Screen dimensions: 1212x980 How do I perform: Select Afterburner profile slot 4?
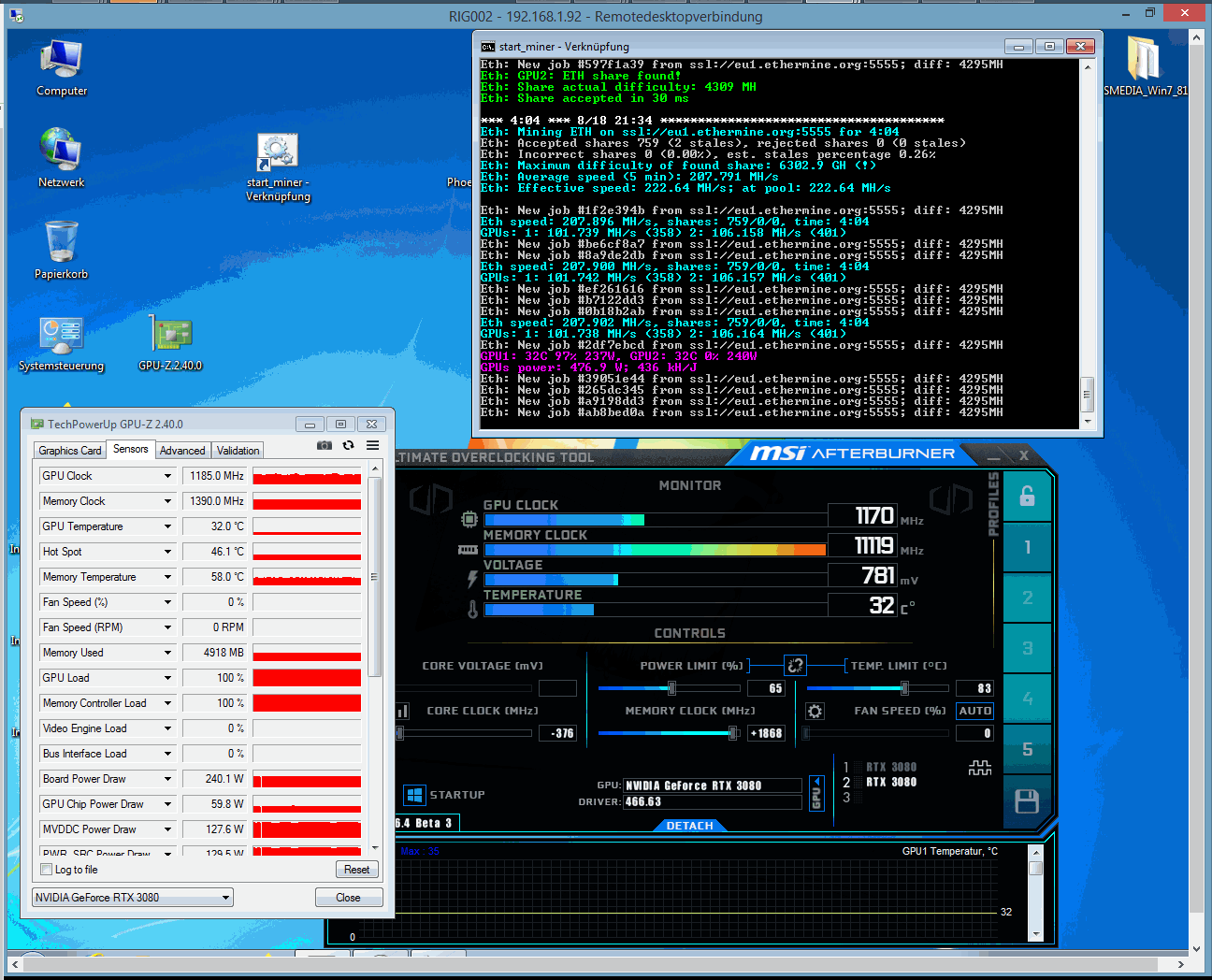(x=1027, y=699)
